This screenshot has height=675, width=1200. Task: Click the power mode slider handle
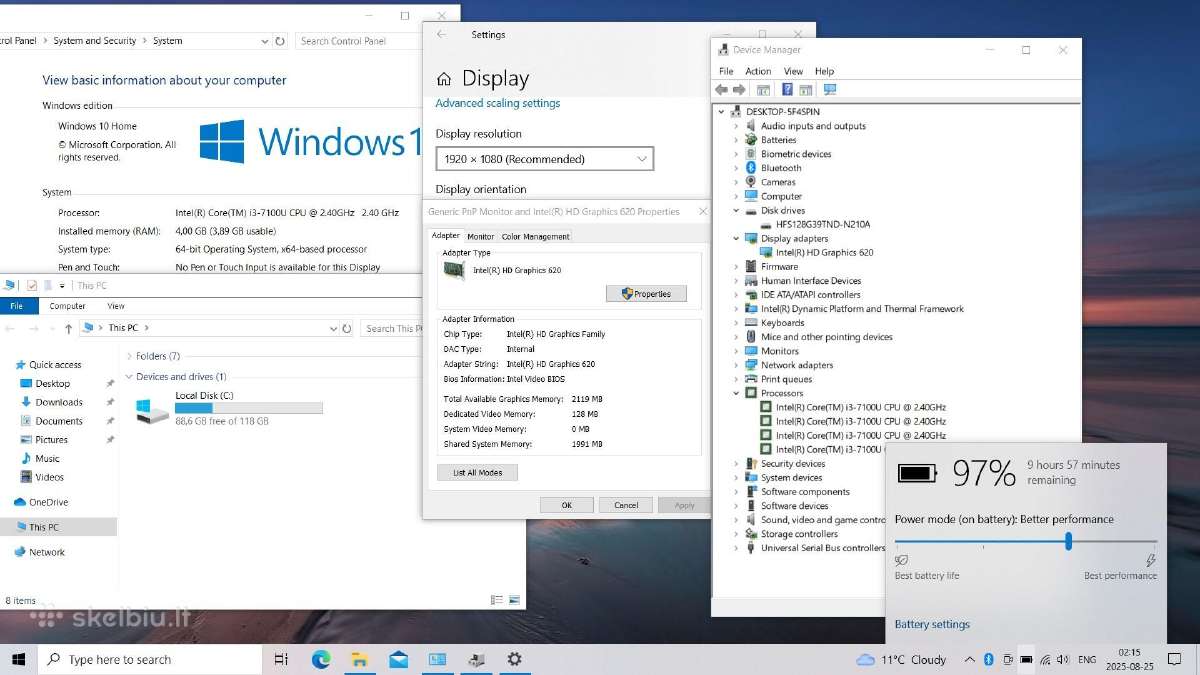(x=1069, y=541)
